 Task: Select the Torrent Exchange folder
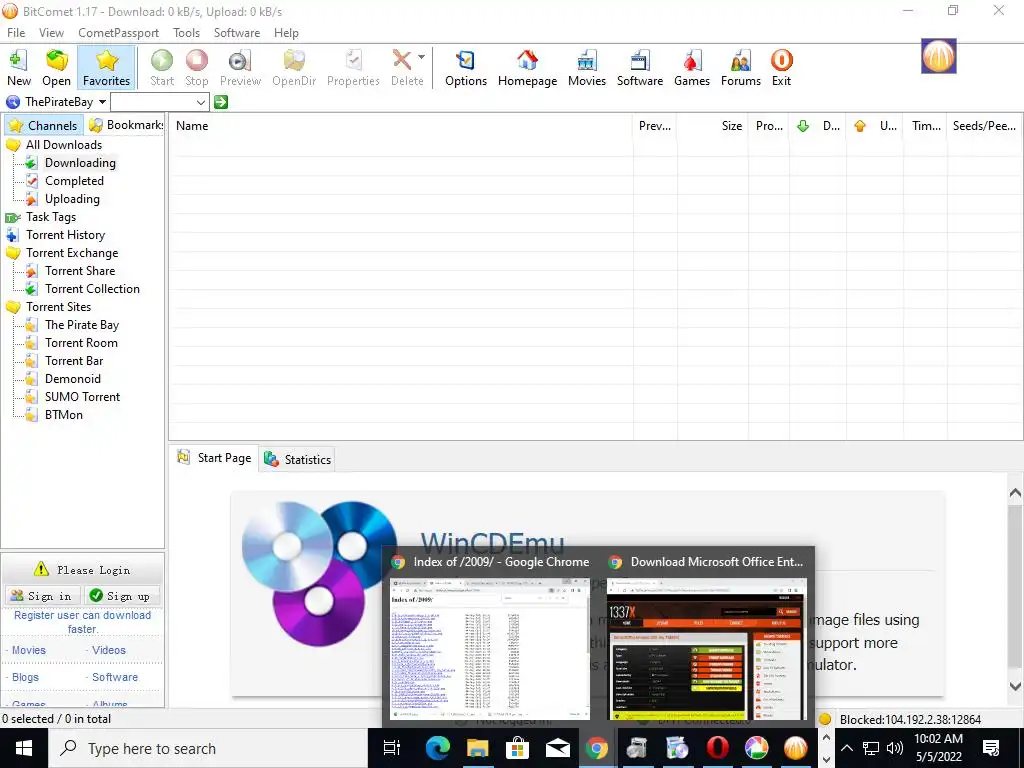click(x=72, y=253)
